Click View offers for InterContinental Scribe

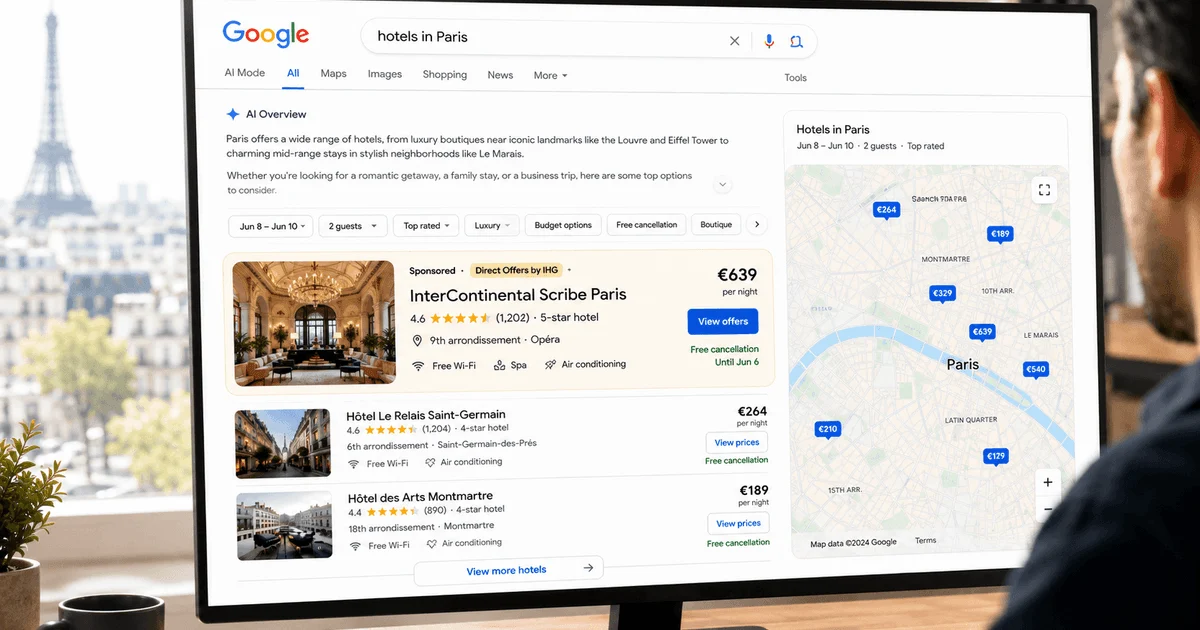(723, 321)
